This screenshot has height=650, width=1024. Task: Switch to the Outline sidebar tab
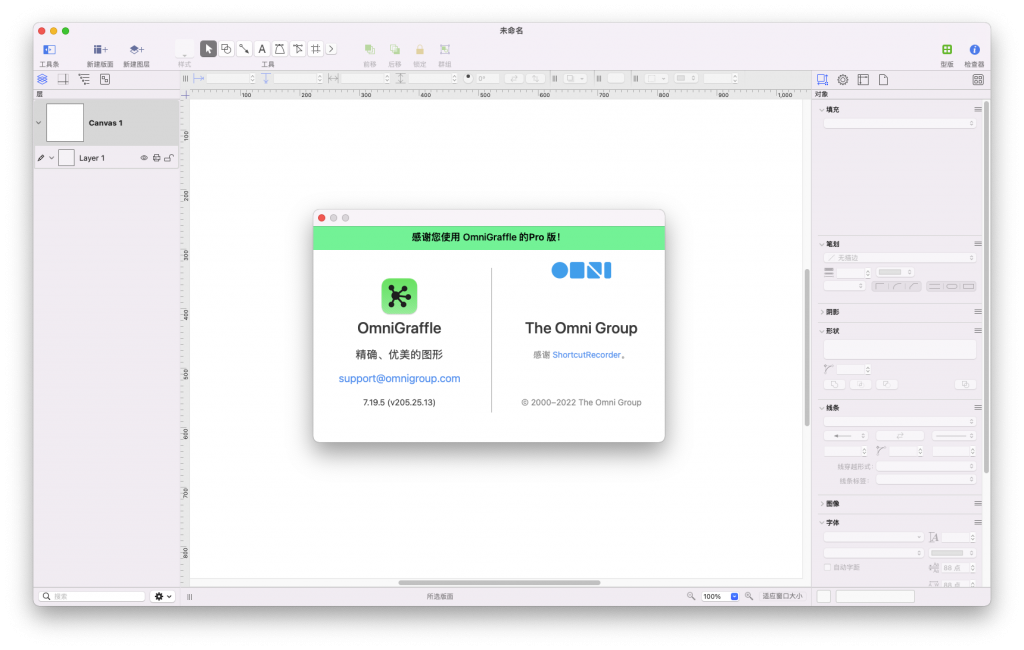(x=84, y=79)
